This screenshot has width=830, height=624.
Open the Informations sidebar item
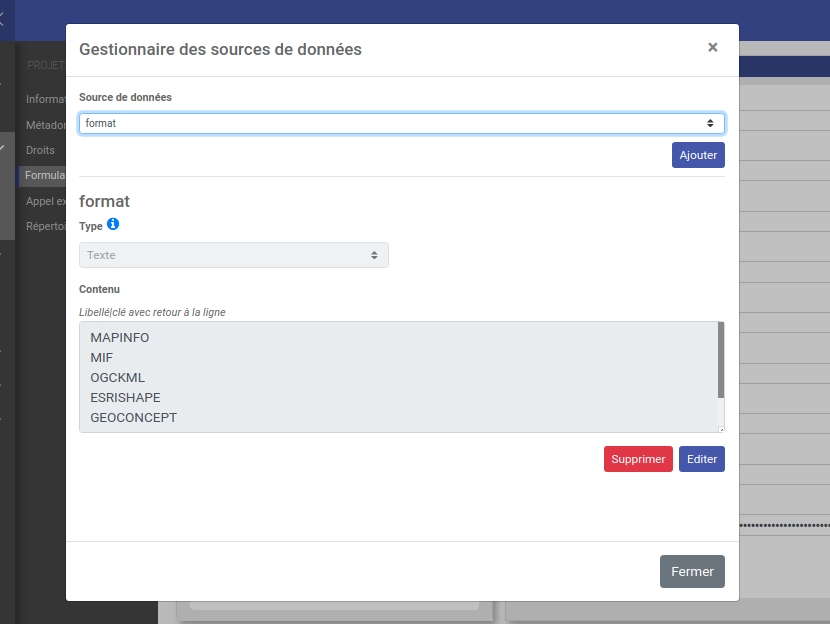coord(45,99)
